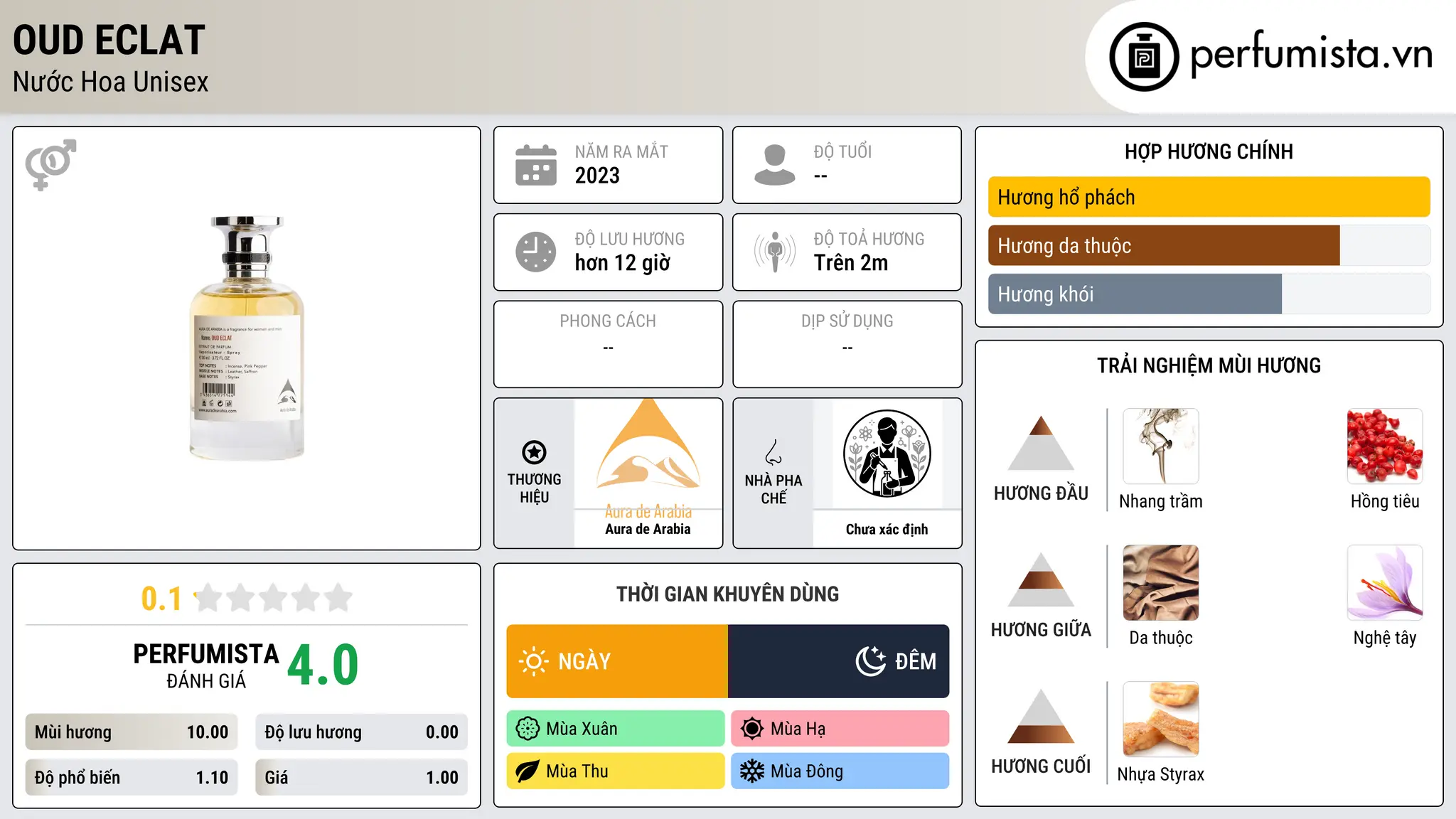This screenshot has width=1456, height=819.
Task: Click the Mùa Đông season button
Action: pyautogui.click(x=840, y=771)
